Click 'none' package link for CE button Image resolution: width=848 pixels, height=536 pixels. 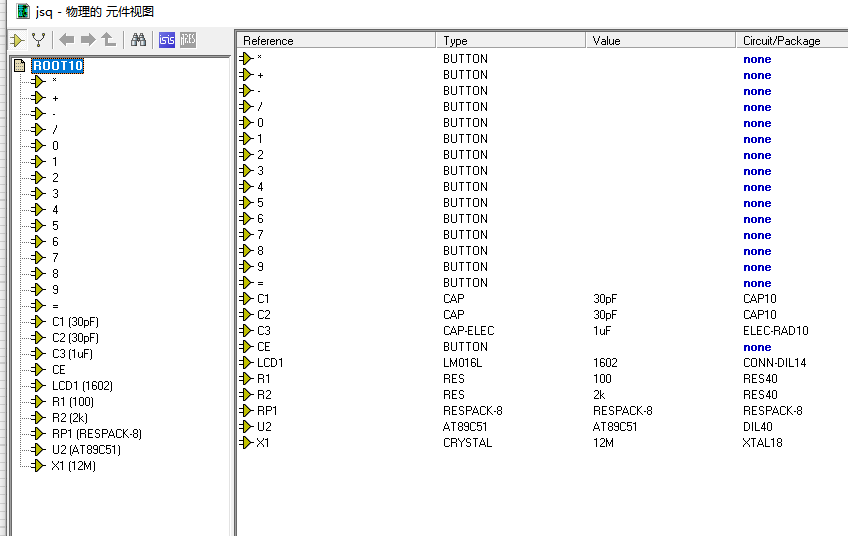click(x=757, y=347)
